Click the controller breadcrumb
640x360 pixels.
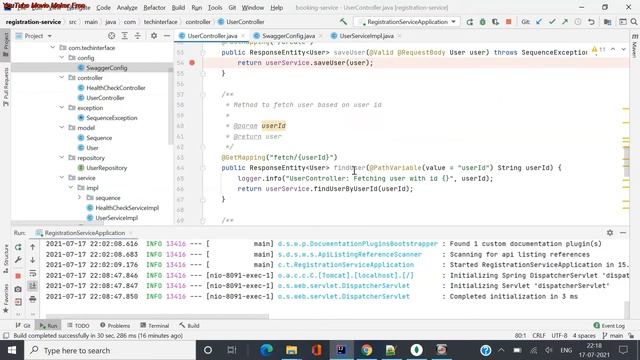coord(198,22)
